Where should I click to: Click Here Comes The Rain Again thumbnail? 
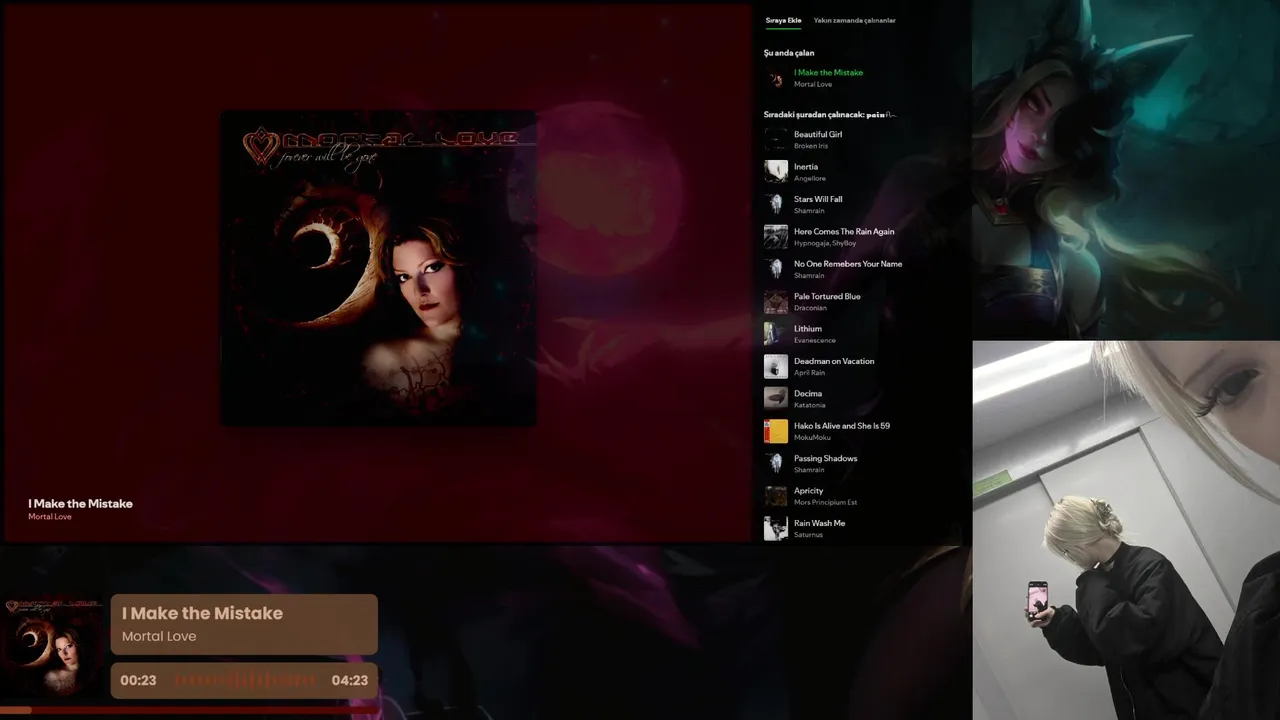(776, 237)
